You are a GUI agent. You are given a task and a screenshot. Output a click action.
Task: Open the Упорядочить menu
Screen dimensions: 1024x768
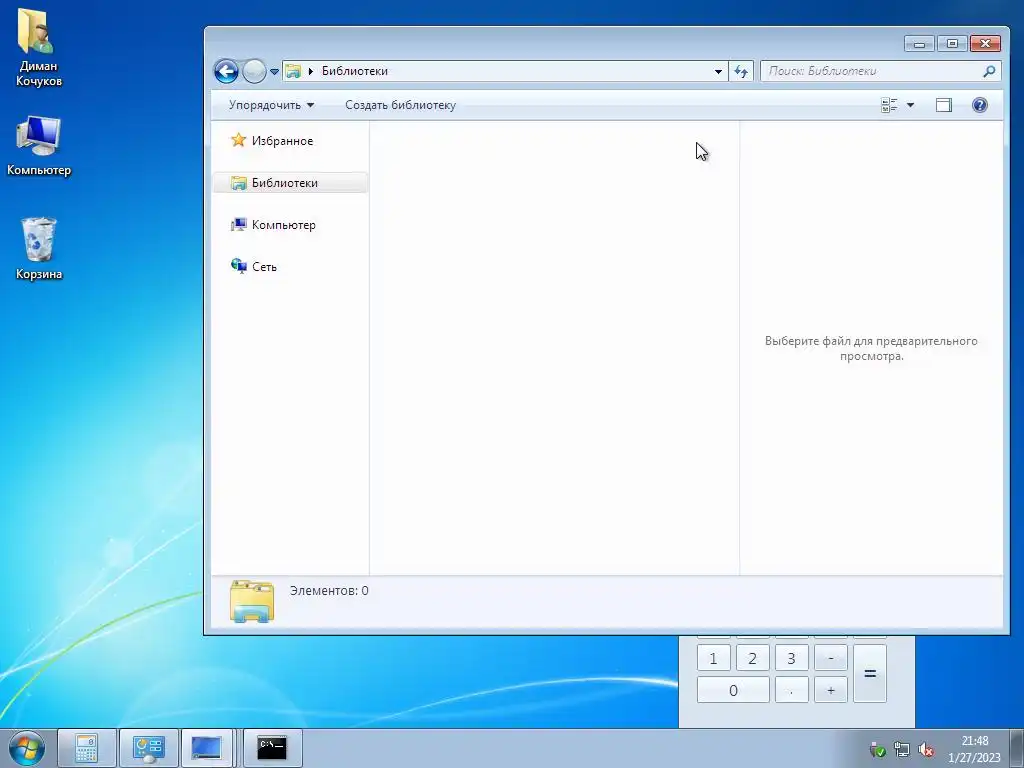click(271, 105)
